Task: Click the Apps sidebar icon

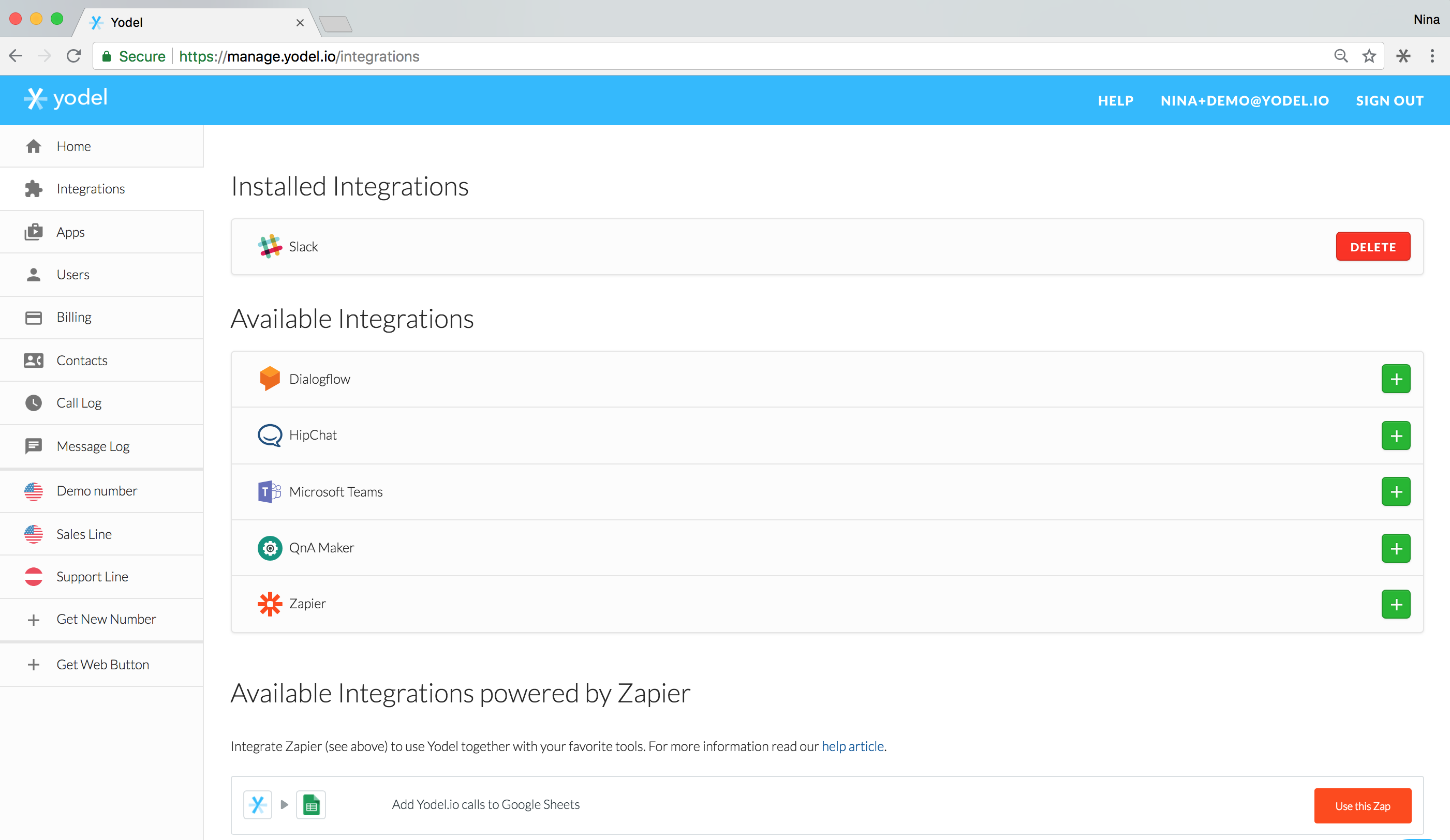Action: 33,232
